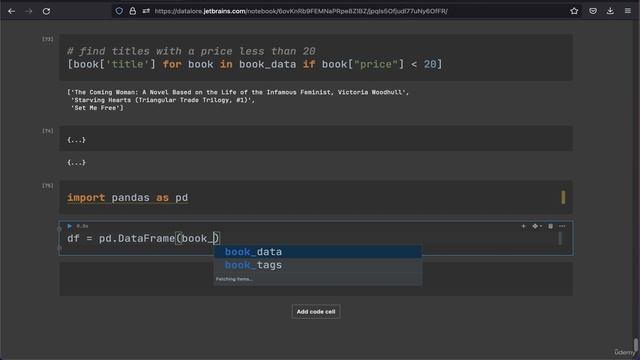Open the site permissions icon in address bar
The image size is (640, 360).
(x=146, y=11)
